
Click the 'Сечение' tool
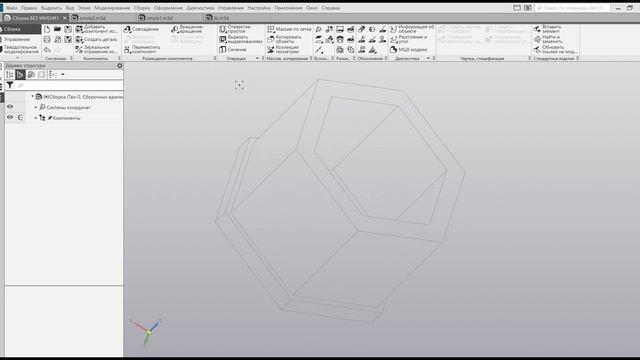pyautogui.click(x=233, y=49)
